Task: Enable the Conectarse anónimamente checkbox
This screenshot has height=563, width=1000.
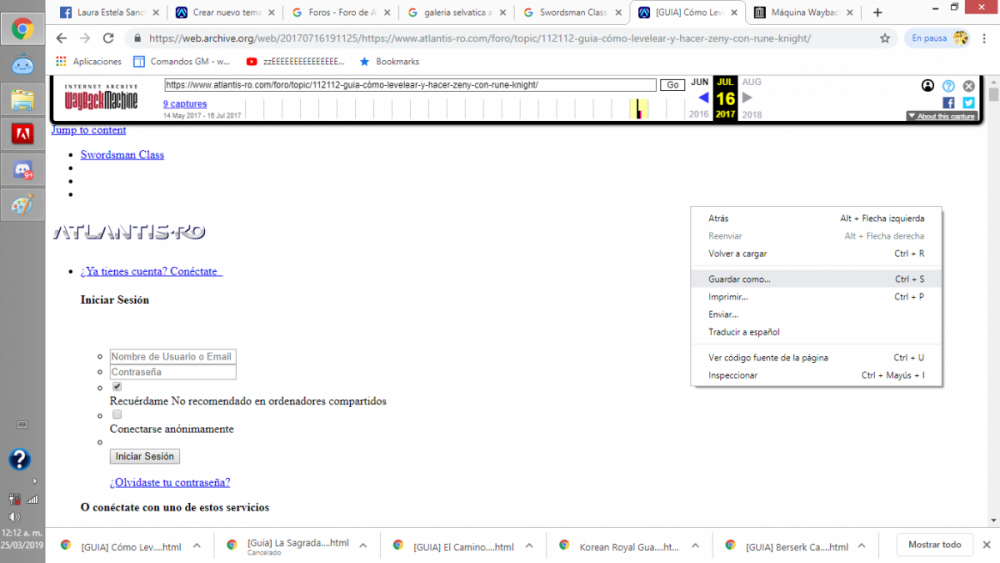Action: tap(117, 414)
